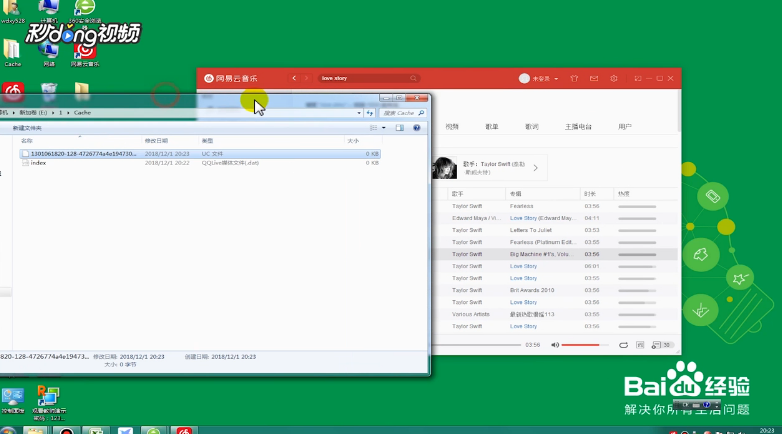Open the 360 browser desktop icon
This screenshot has width=782, height=434.
pos(85,11)
